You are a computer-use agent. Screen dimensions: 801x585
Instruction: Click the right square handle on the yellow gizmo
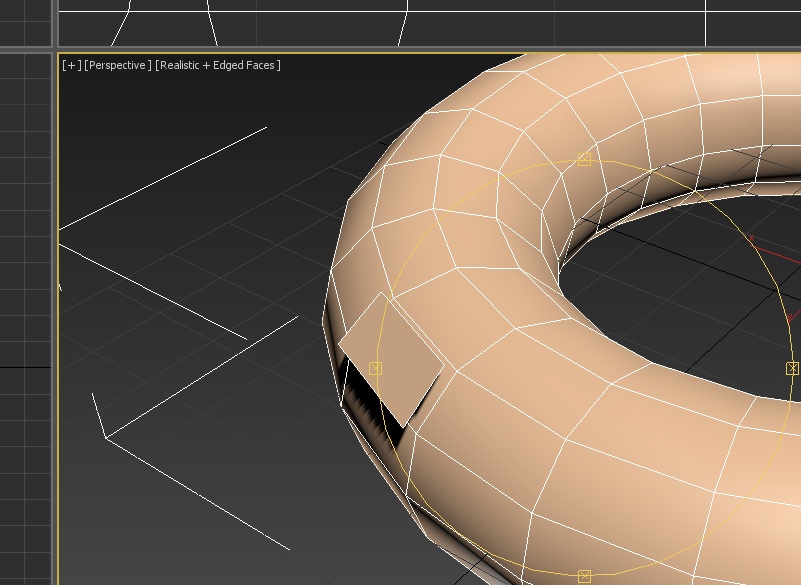[793, 369]
